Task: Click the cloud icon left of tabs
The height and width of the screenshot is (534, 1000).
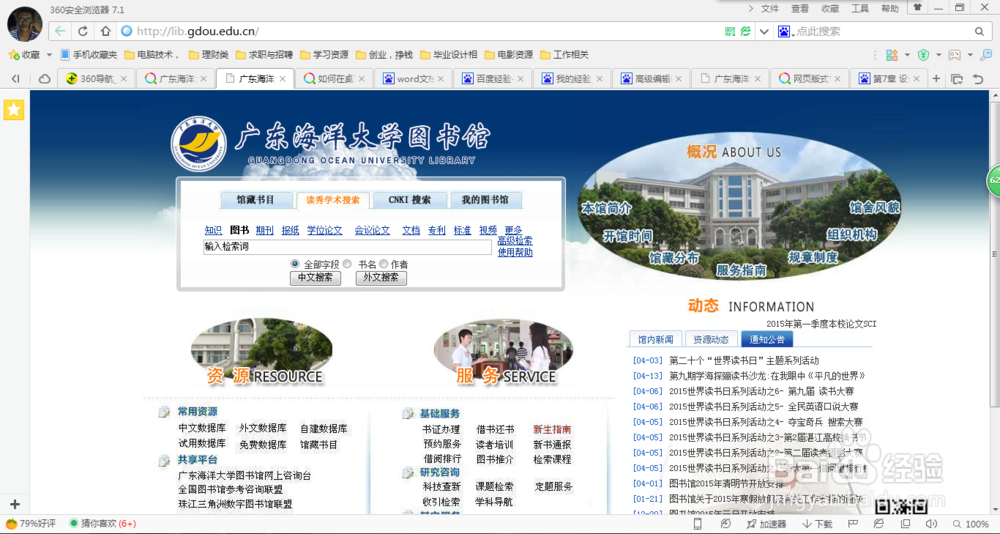Action: [x=45, y=79]
